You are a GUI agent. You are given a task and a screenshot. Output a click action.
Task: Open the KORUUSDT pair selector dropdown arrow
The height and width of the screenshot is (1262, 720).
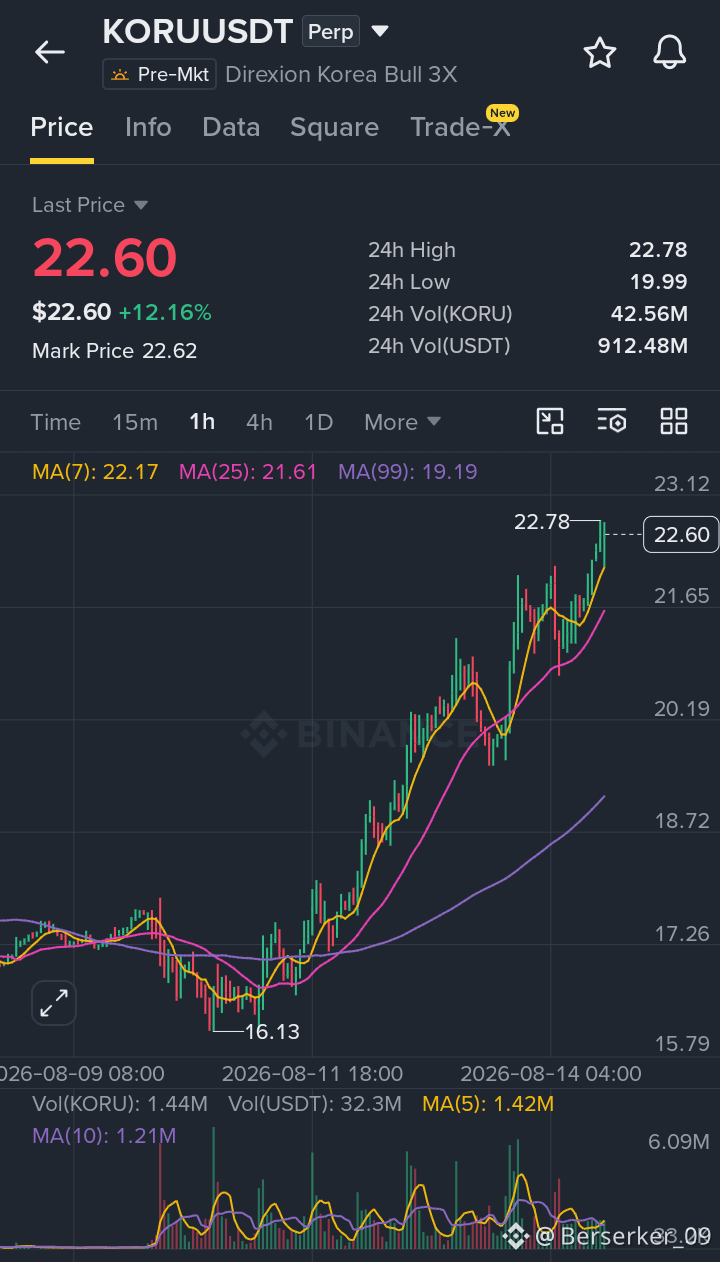(x=380, y=31)
